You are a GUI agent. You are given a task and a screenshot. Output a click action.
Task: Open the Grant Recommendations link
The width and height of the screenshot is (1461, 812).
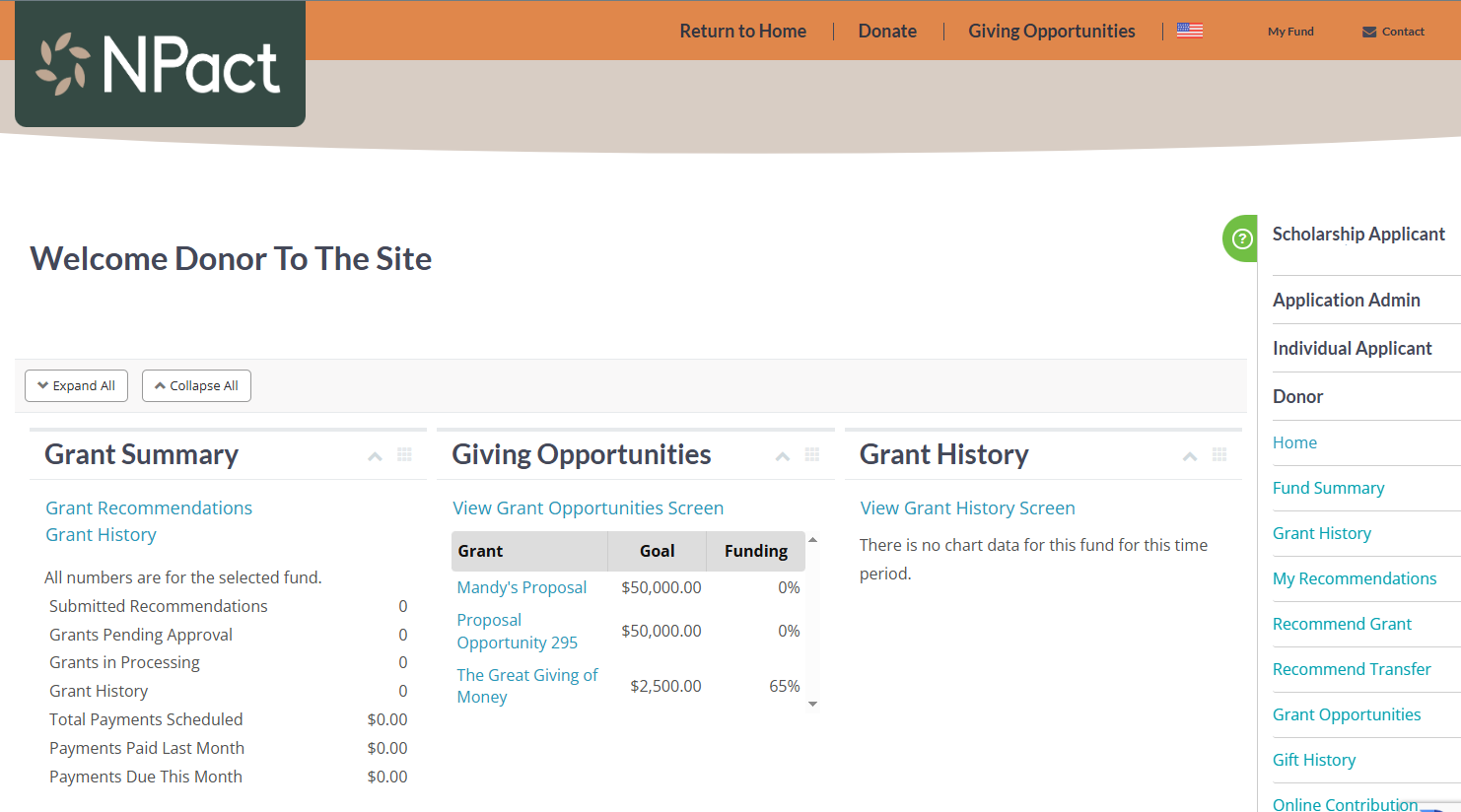tap(149, 507)
